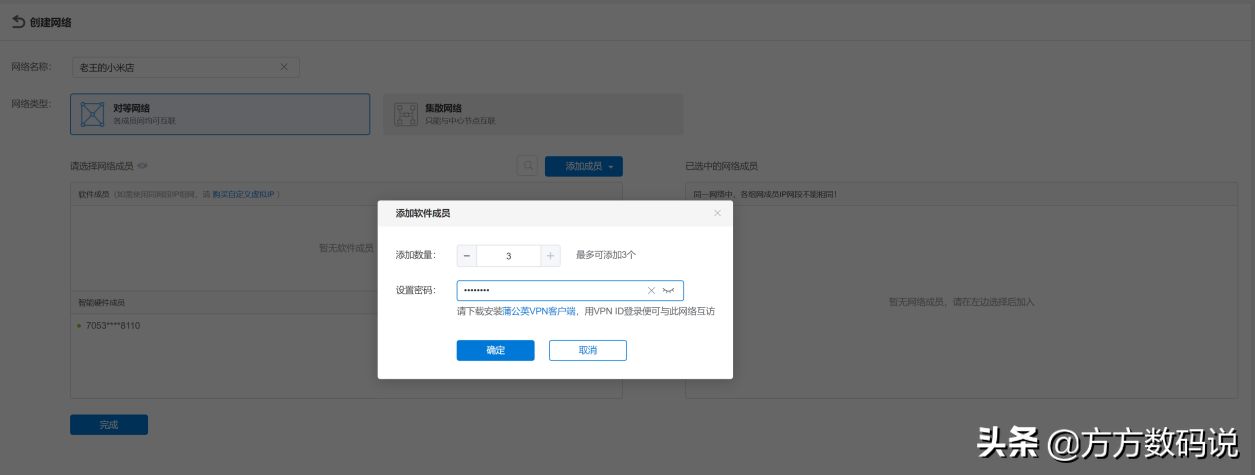The height and width of the screenshot is (475, 1255).
Task: Click the member search magnifier icon
Action: [527, 166]
